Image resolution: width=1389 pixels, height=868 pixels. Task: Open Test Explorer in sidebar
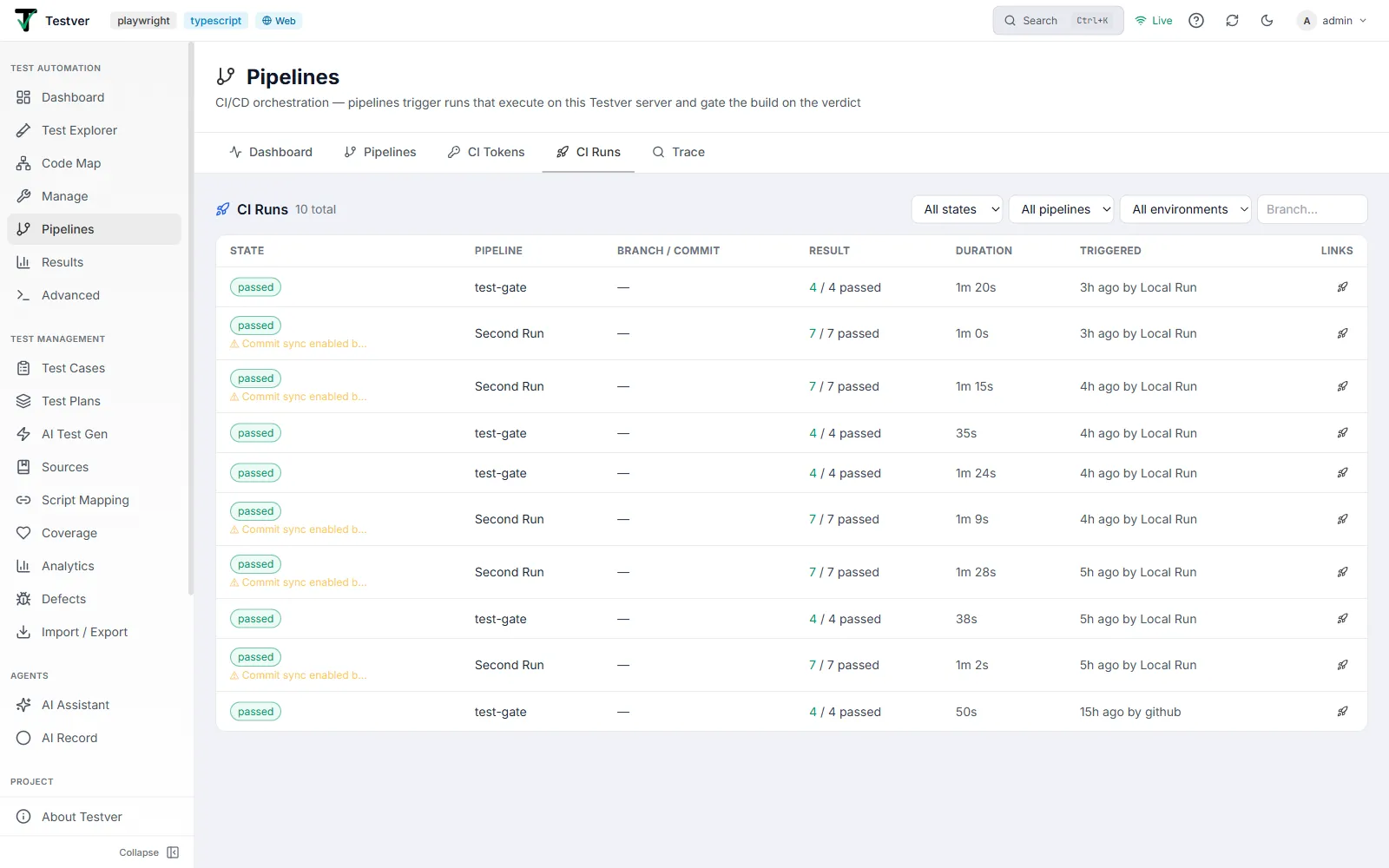[94, 130]
